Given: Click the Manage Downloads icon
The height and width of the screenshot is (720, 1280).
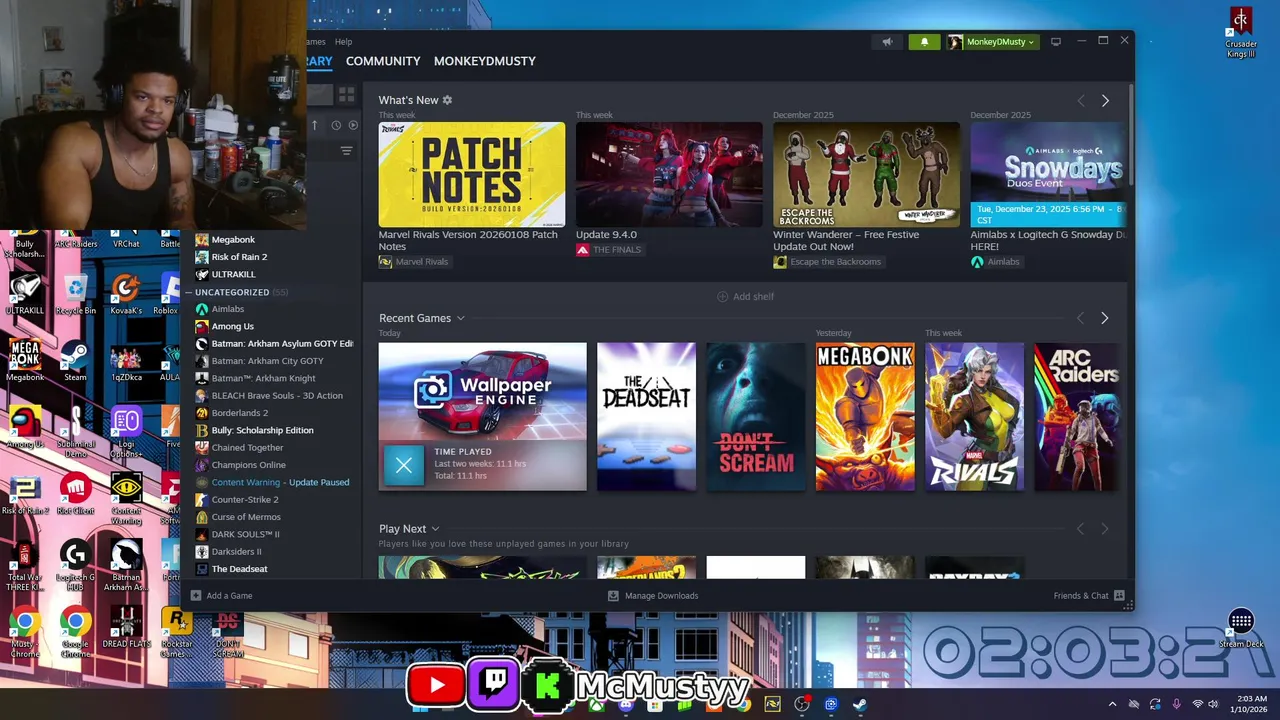Looking at the screenshot, I should pos(613,596).
